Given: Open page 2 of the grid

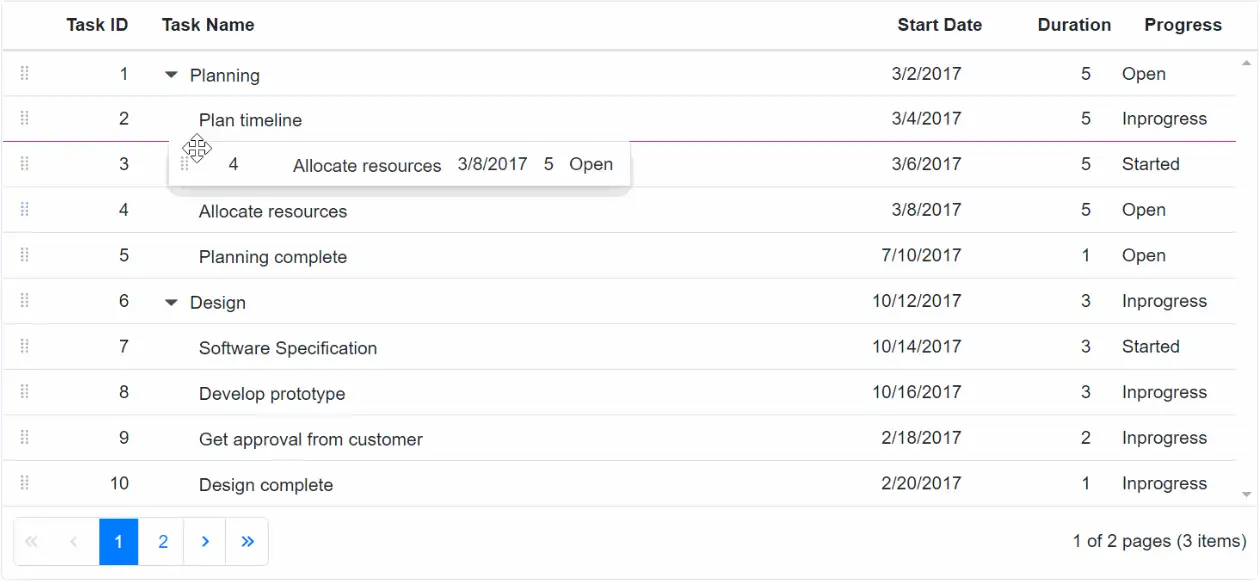Looking at the screenshot, I should point(161,541).
